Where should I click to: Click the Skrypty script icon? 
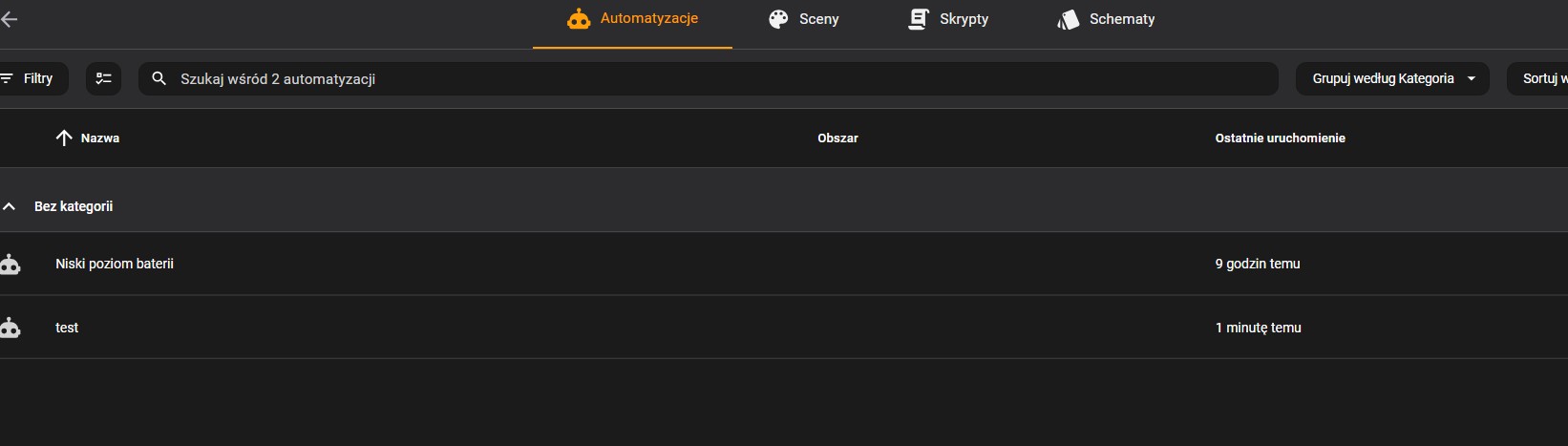click(x=919, y=19)
